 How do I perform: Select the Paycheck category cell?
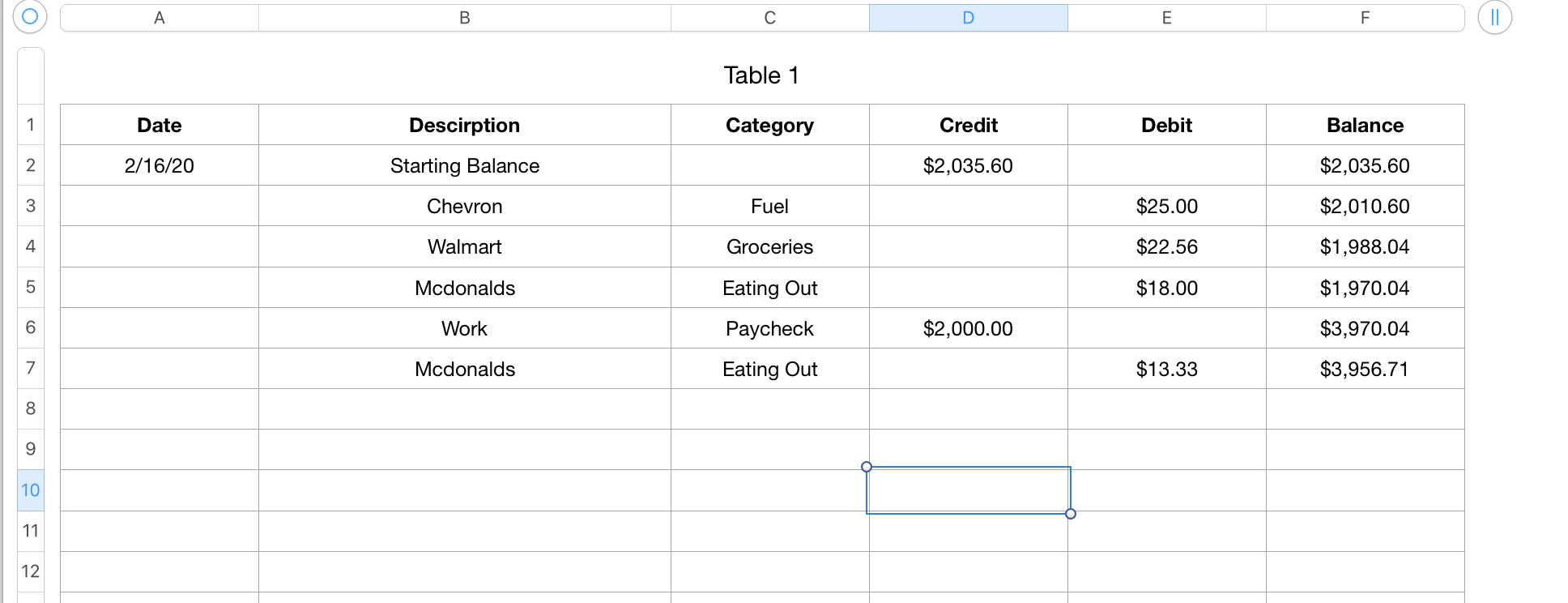pos(769,329)
